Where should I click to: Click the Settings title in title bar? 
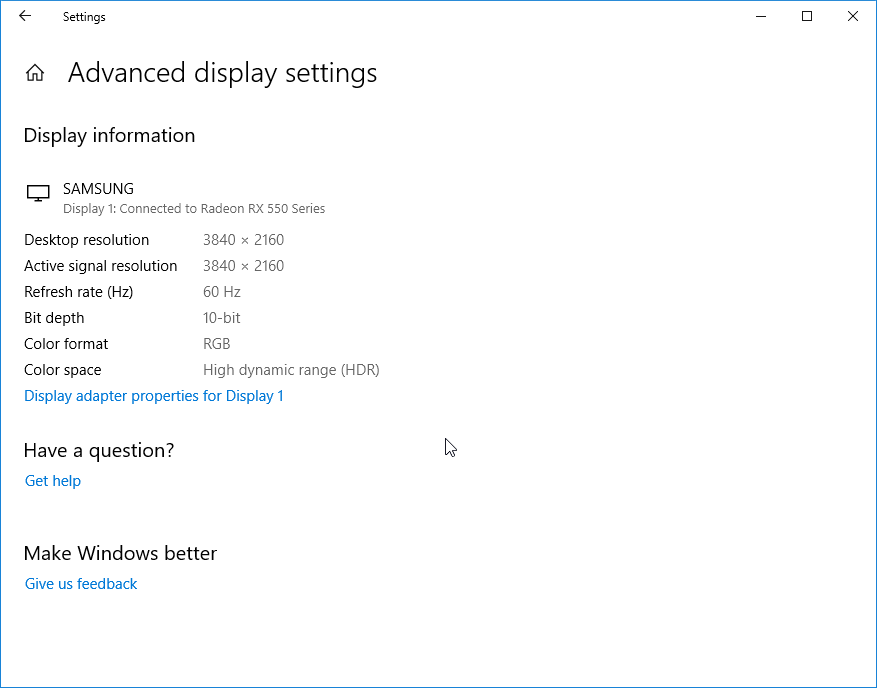pos(84,17)
